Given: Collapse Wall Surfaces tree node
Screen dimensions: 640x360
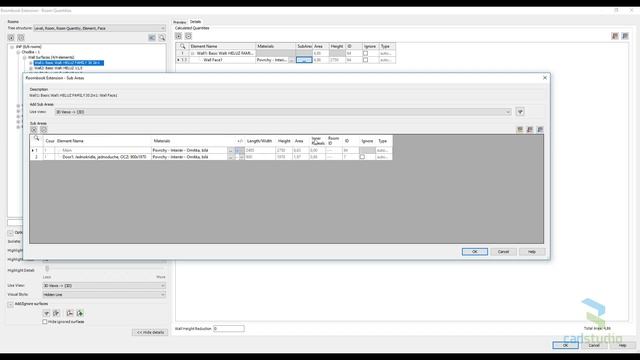Looking at the screenshot, I should [x=24, y=58].
